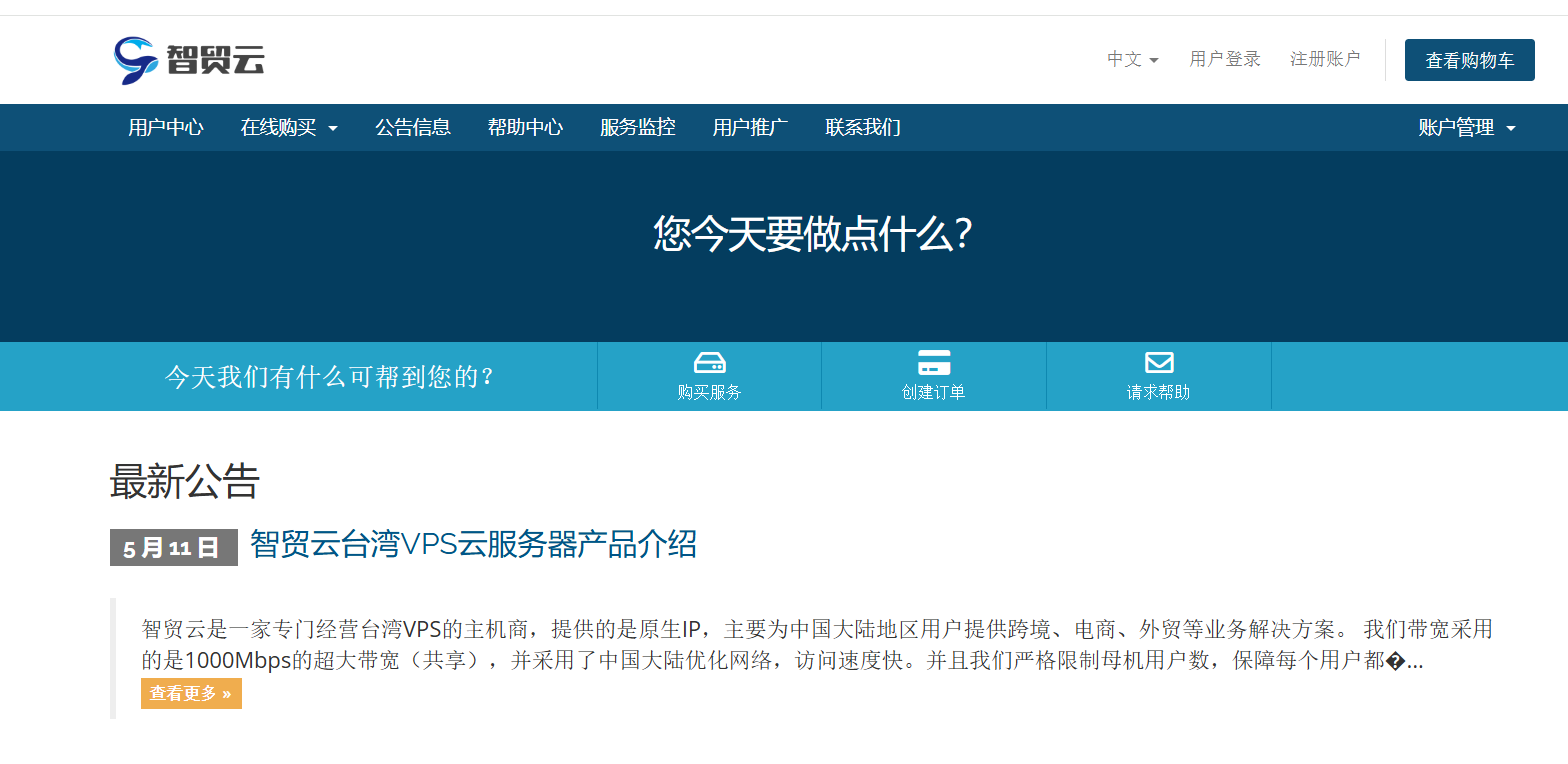Click the 5月11日 date badge
This screenshot has width=1568, height=764.
coord(173,548)
